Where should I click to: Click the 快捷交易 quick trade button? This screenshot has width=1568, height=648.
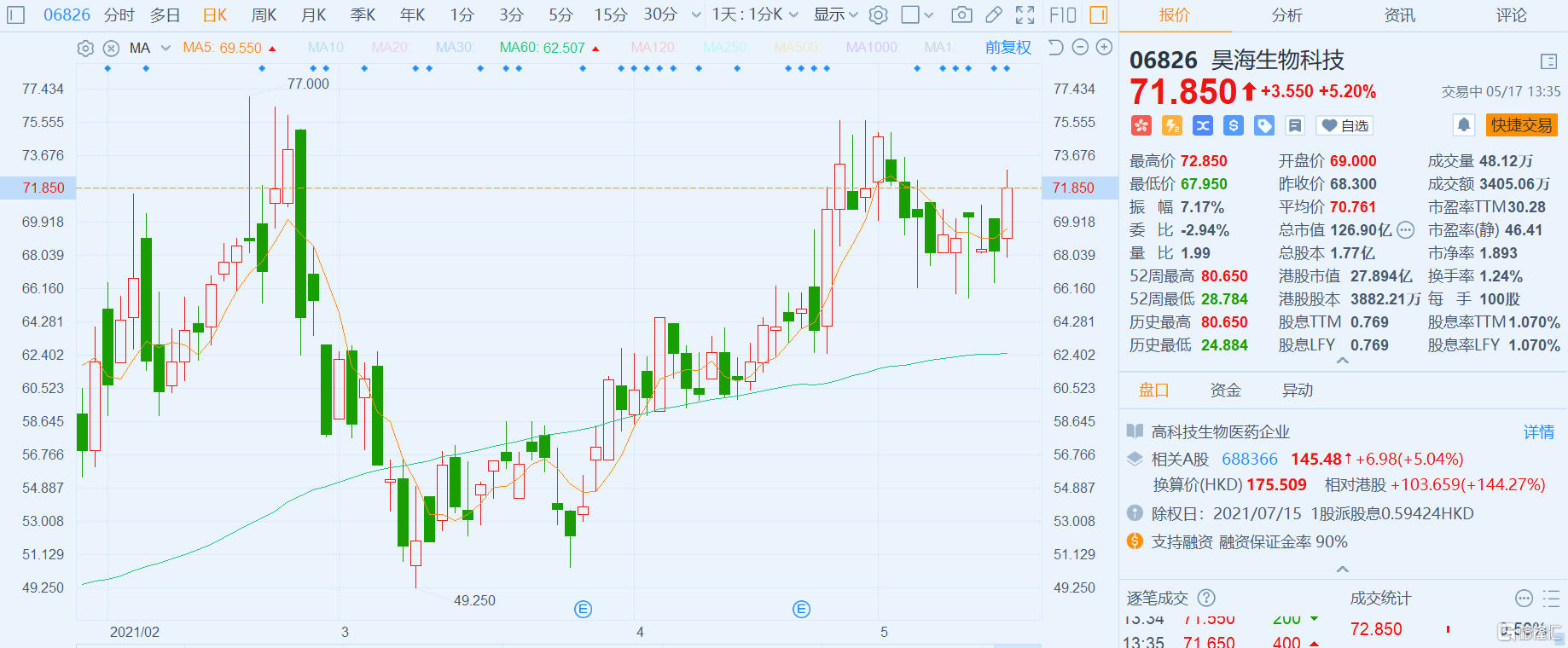coord(1521,125)
